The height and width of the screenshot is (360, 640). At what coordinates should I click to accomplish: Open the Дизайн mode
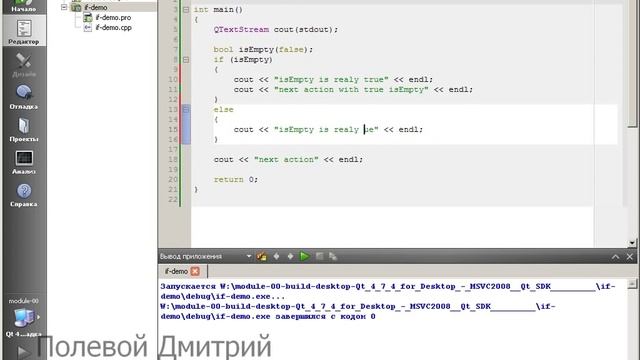[x=24, y=64]
